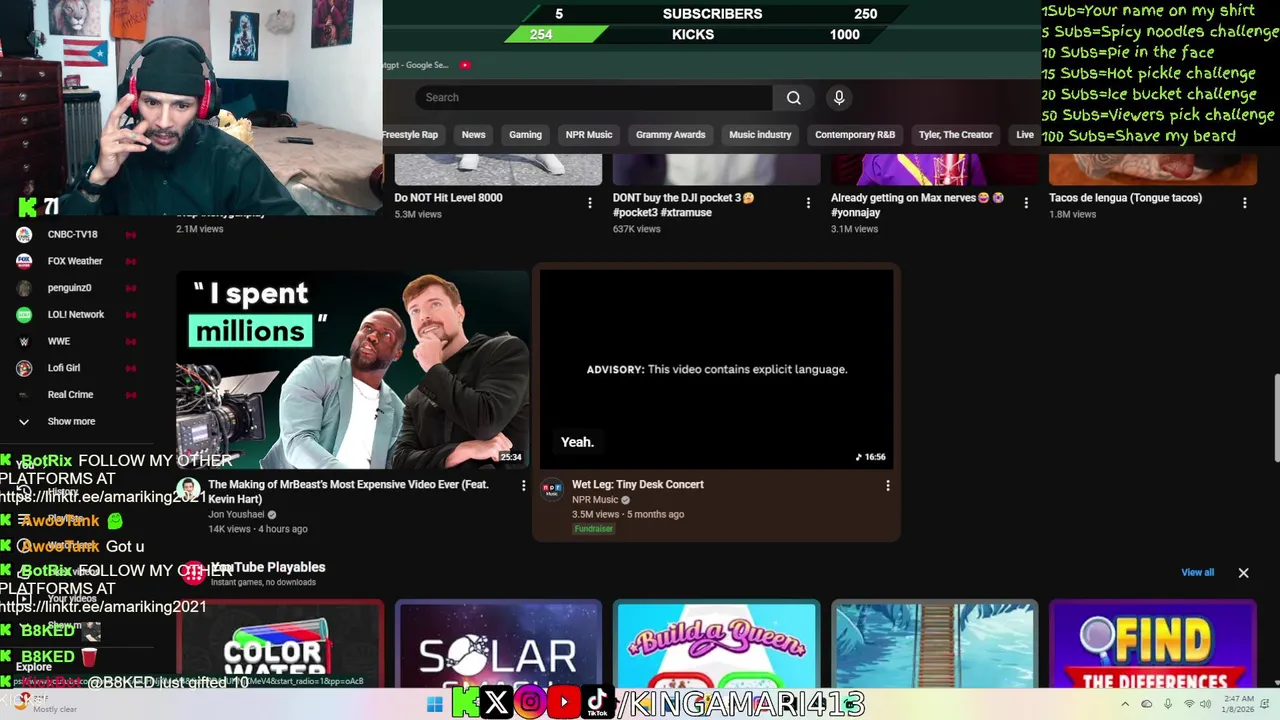
Task: Select the Freestyle Rap filter chip
Action: pos(410,135)
